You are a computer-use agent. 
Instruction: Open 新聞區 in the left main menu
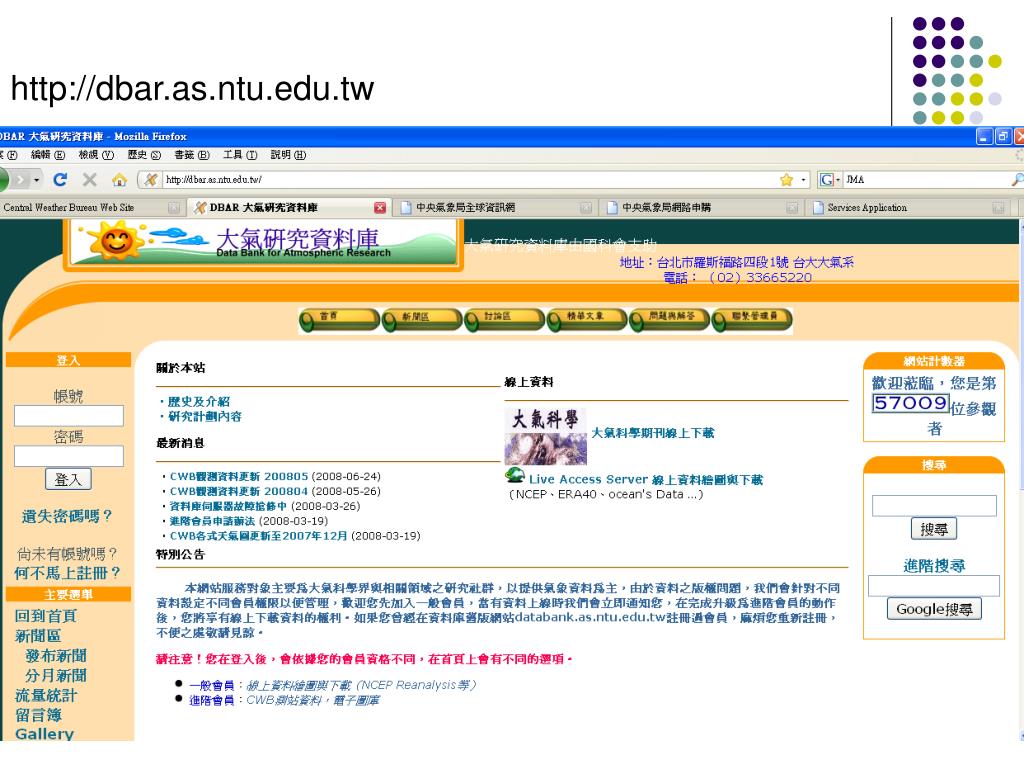click(x=38, y=635)
